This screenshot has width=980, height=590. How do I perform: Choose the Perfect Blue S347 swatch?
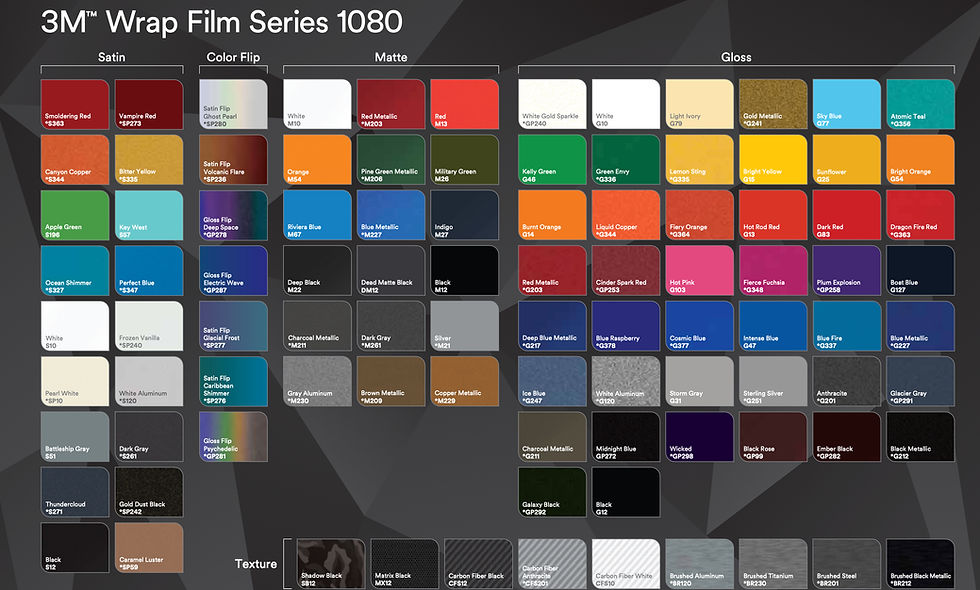[149, 271]
